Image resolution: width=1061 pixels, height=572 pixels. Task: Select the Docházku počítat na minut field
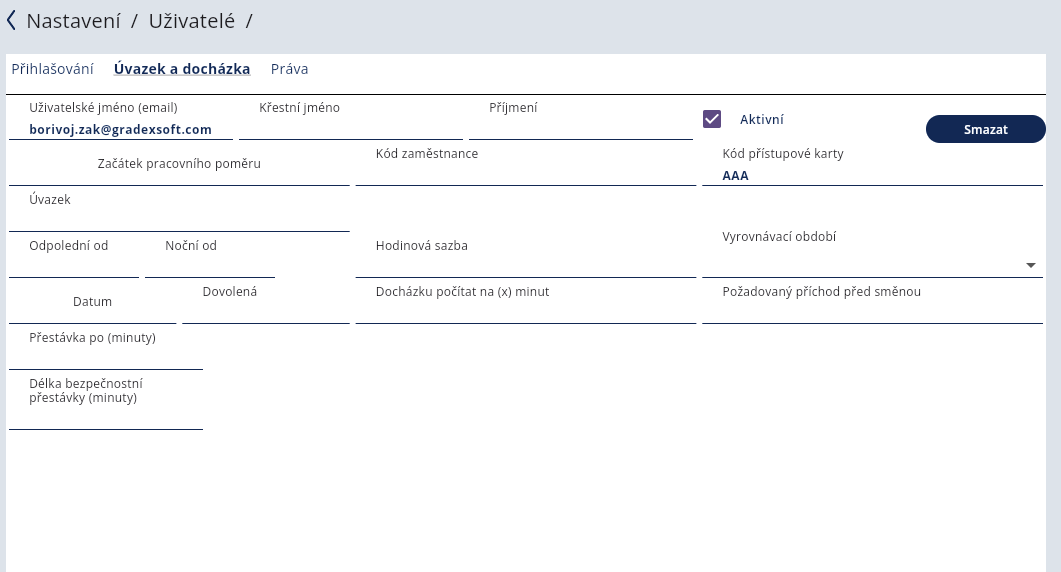pyautogui.click(x=525, y=311)
